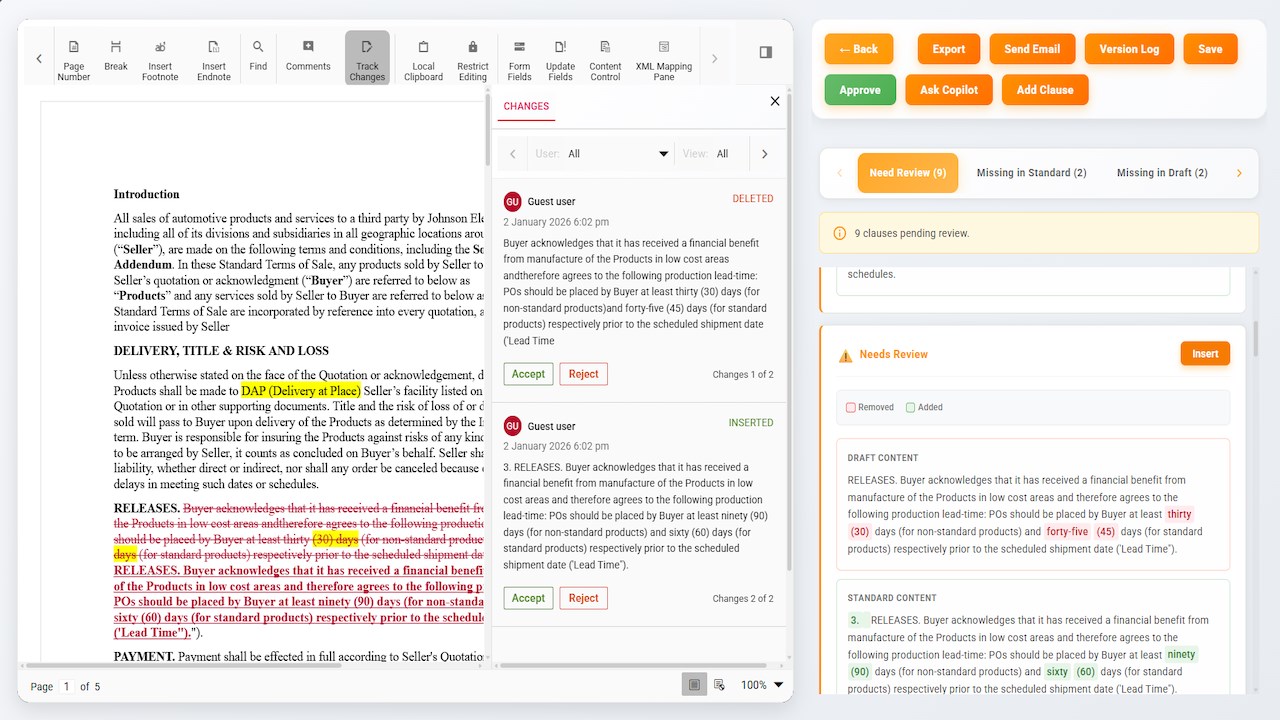Open Local Clipboard option

(423, 60)
